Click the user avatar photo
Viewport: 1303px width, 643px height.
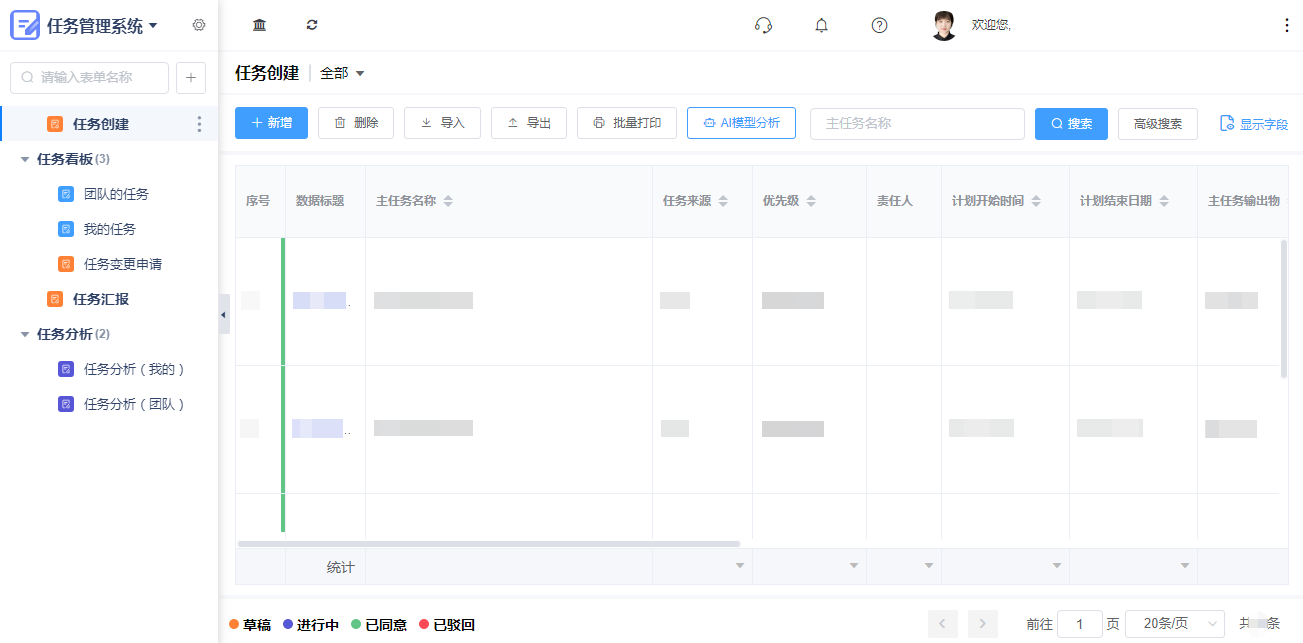pyautogui.click(x=944, y=25)
